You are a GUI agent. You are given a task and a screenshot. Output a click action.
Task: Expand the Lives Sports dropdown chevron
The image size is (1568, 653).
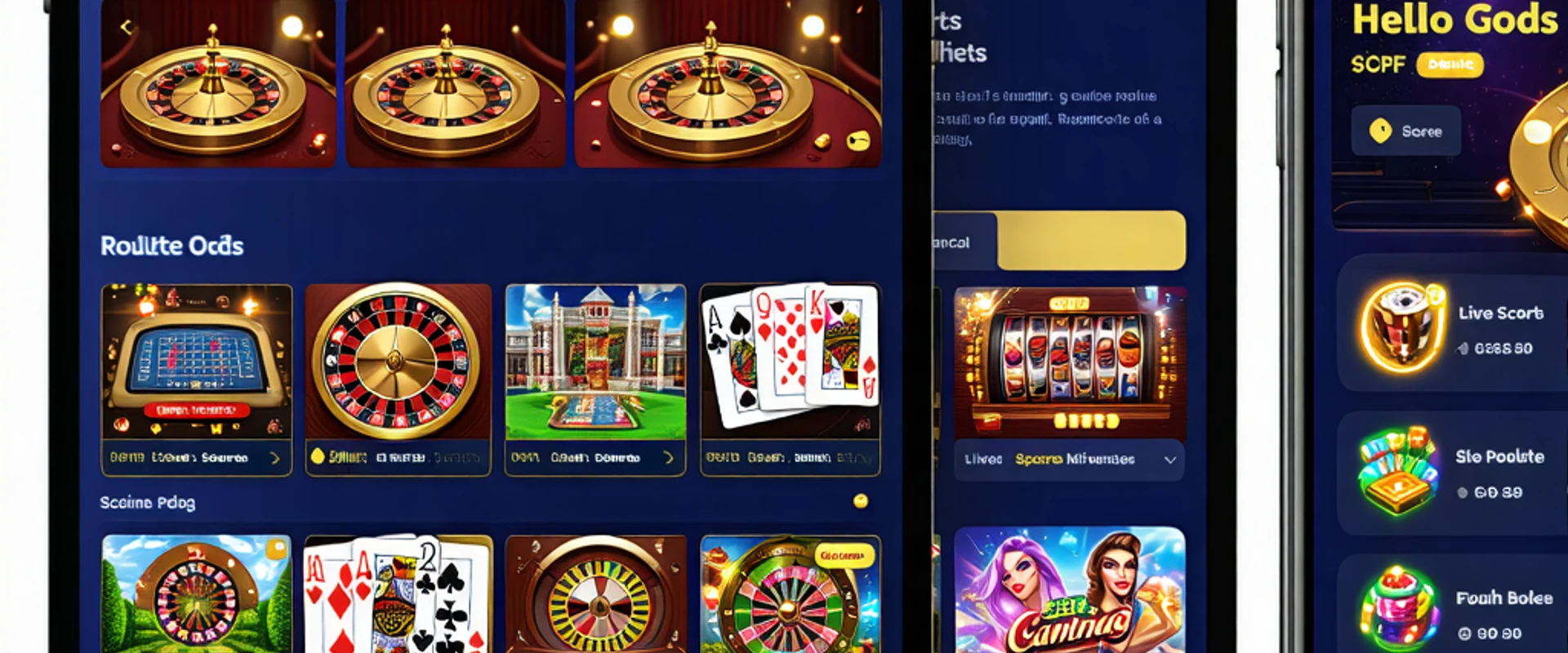tap(1169, 460)
